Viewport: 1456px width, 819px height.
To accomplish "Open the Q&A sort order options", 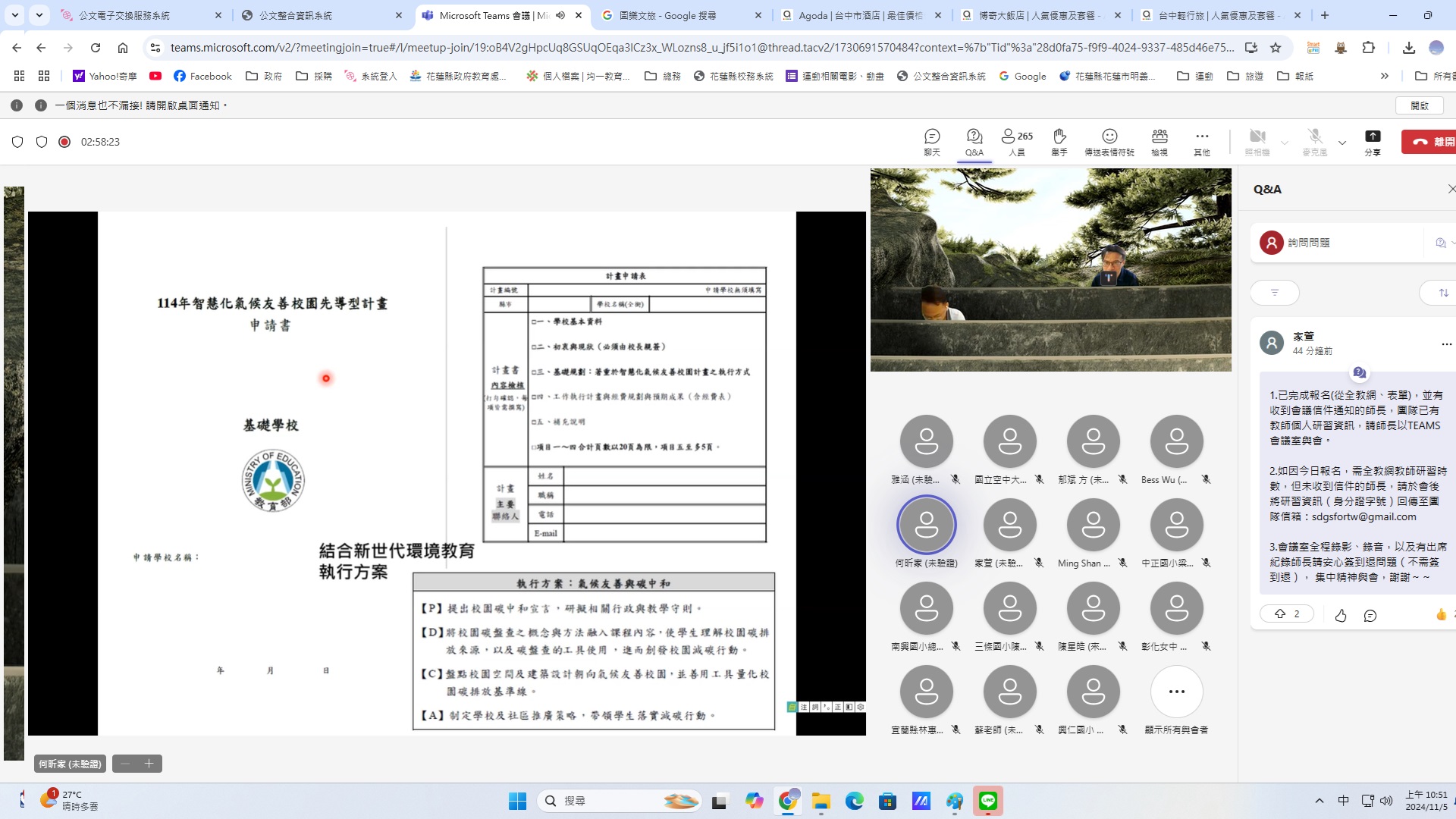I will 1443,293.
